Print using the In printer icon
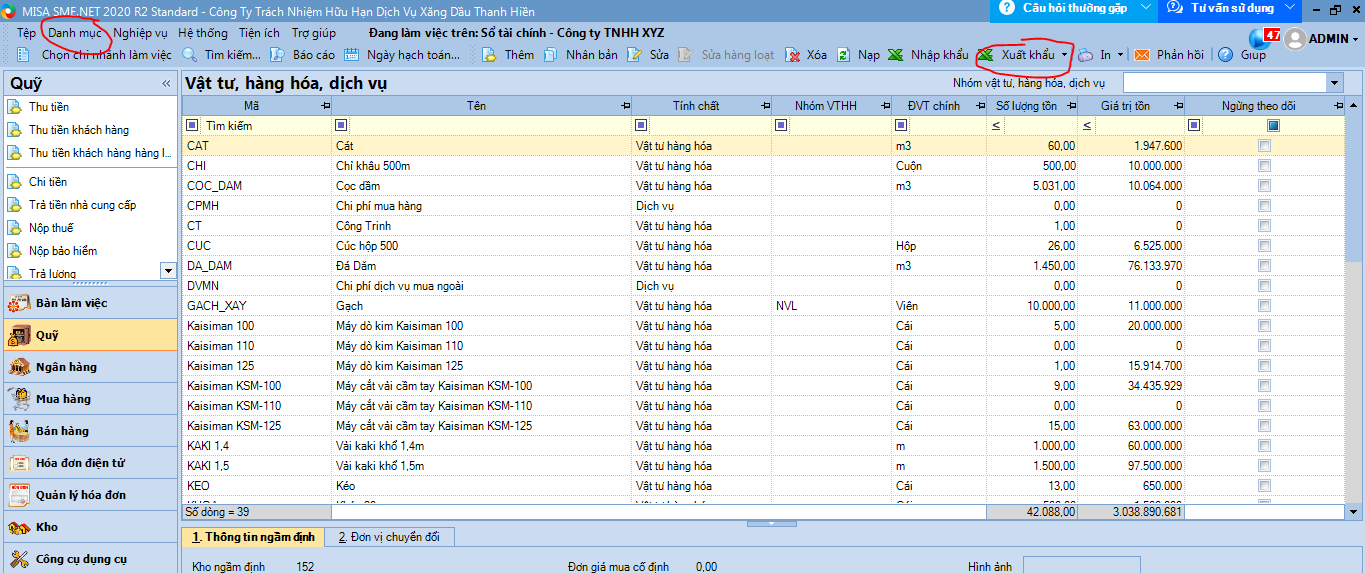 pyautogui.click(x=1086, y=55)
